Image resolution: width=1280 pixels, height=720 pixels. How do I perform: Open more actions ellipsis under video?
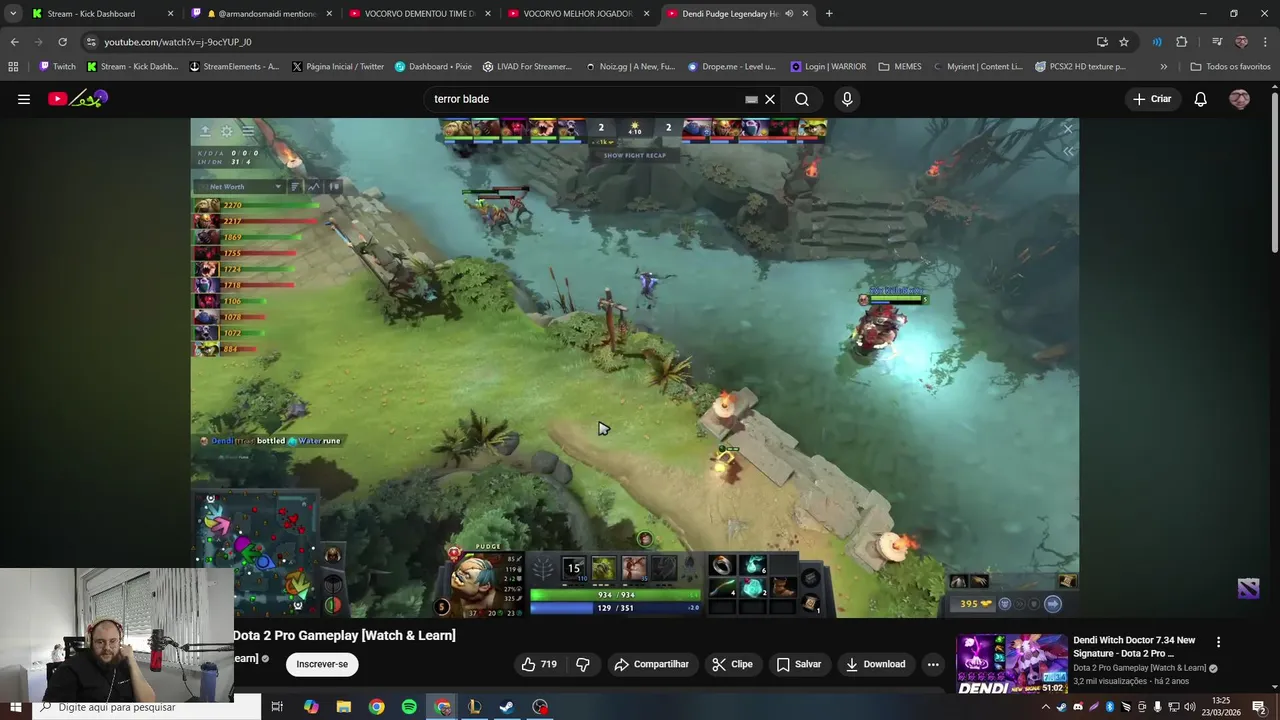click(x=933, y=664)
